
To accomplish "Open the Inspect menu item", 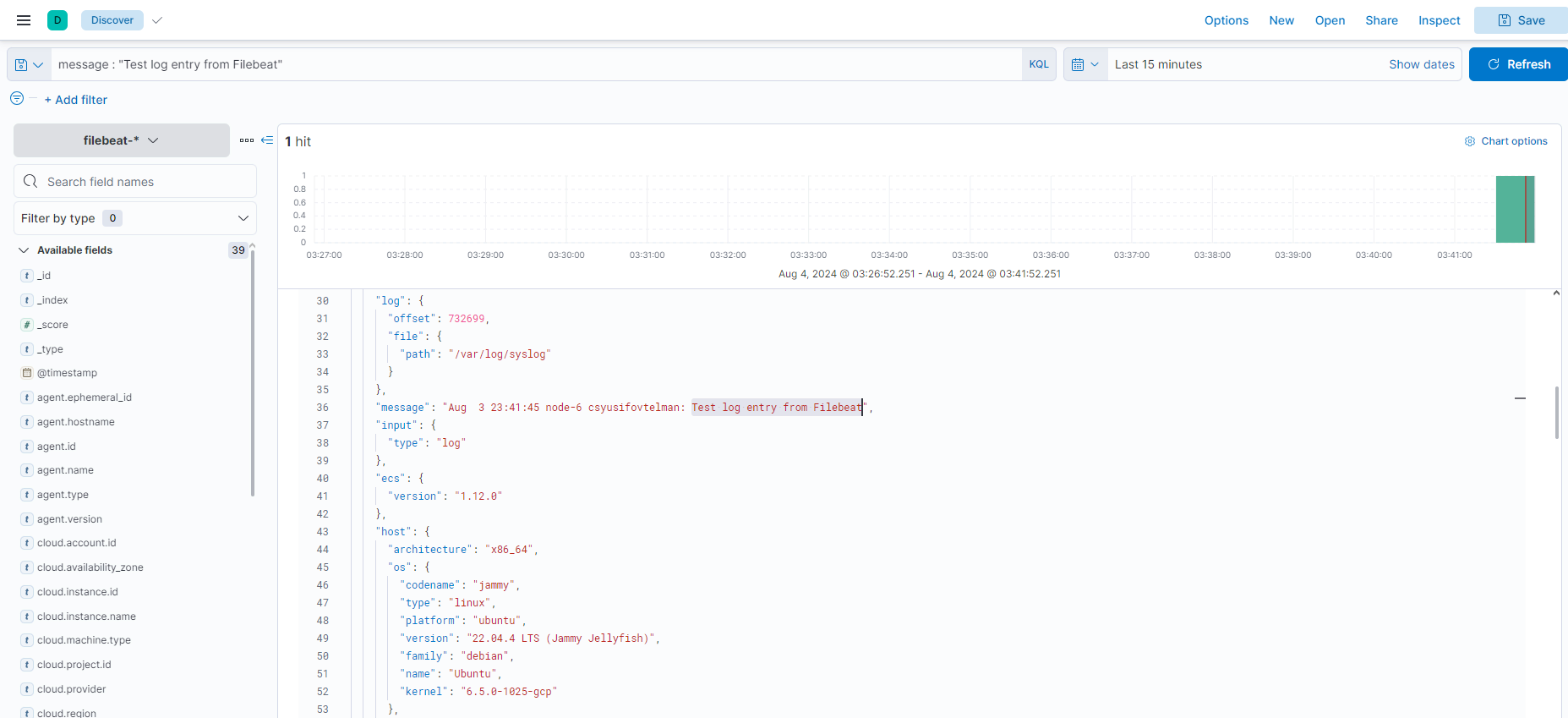I will coord(1439,20).
